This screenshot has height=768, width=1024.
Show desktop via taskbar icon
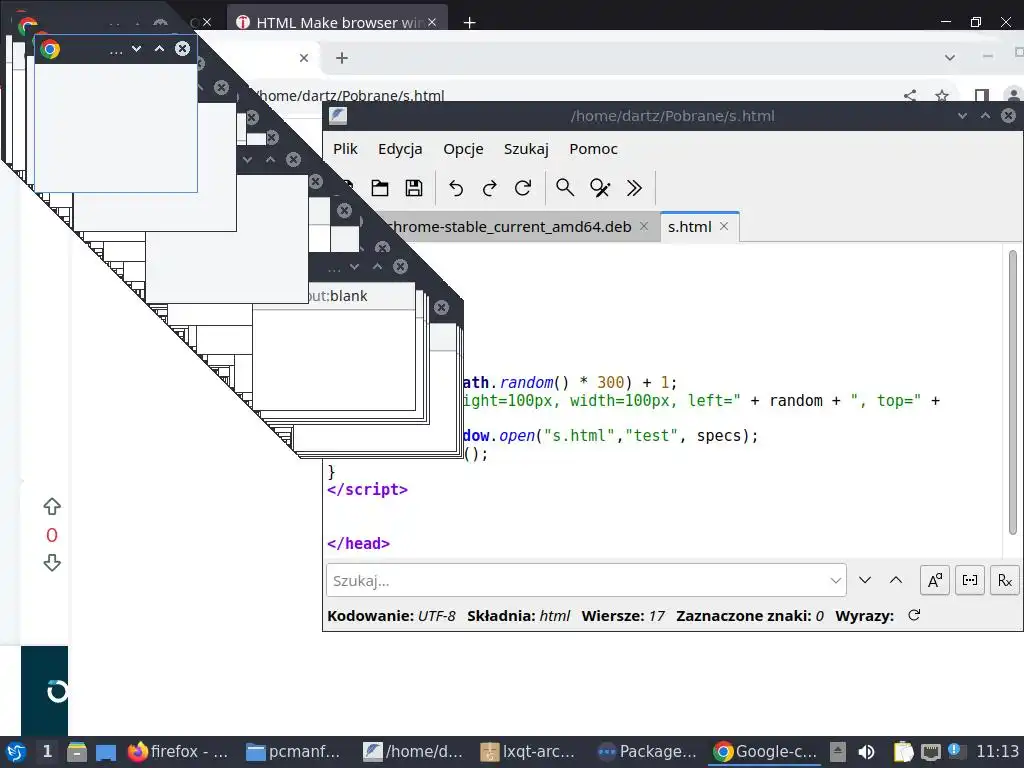106,752
